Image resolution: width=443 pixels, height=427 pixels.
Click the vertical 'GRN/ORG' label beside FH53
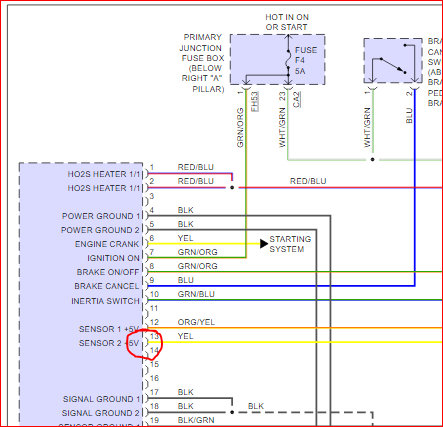[240, 128]
